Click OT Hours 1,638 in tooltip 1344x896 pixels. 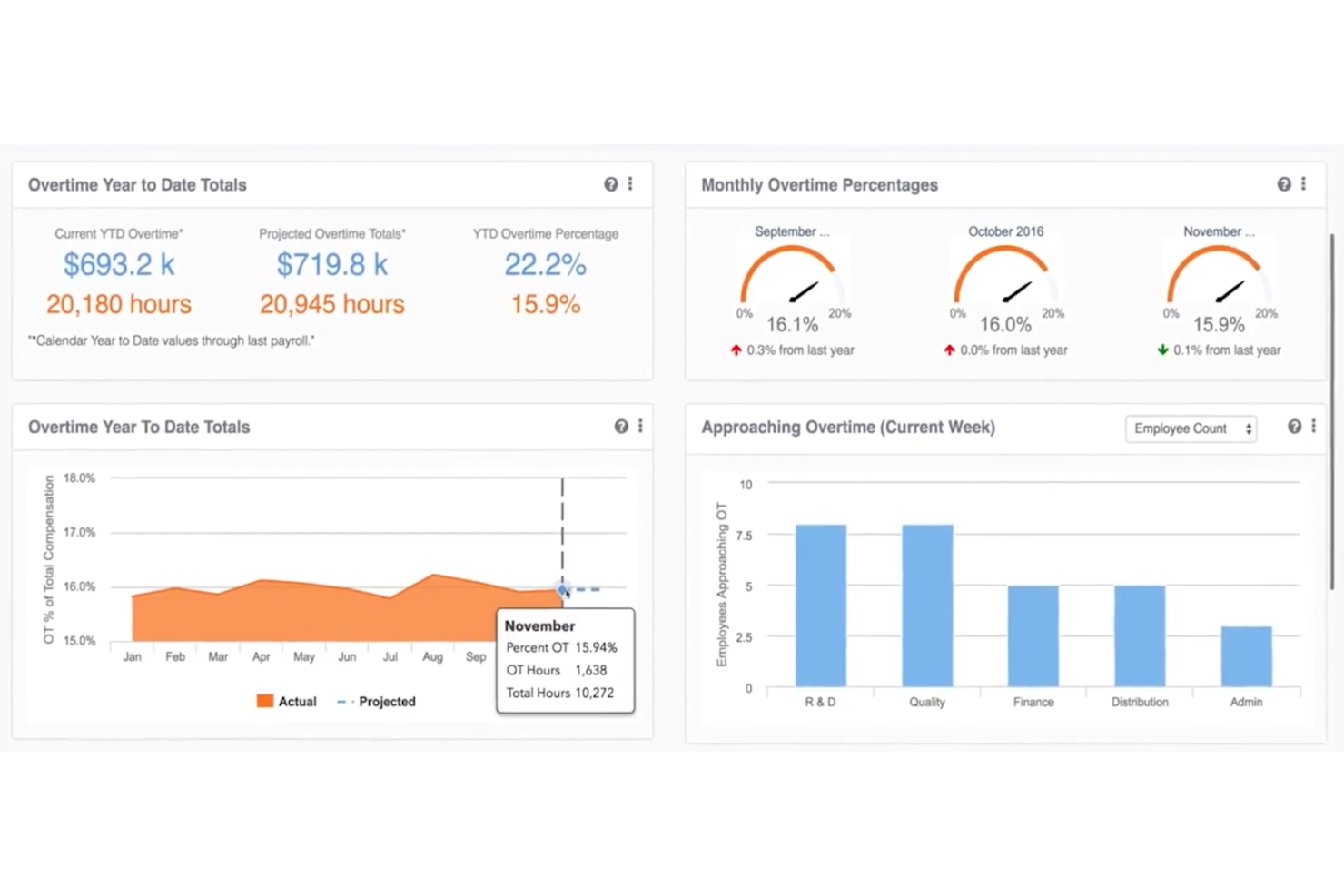click(557, 670)
